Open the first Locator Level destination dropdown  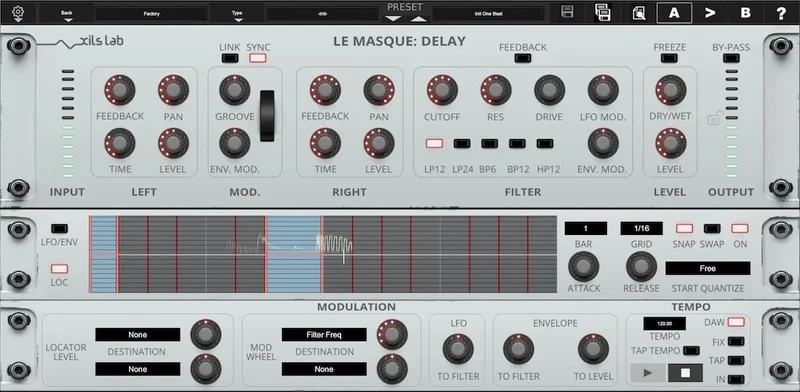[x=138, y=334]
